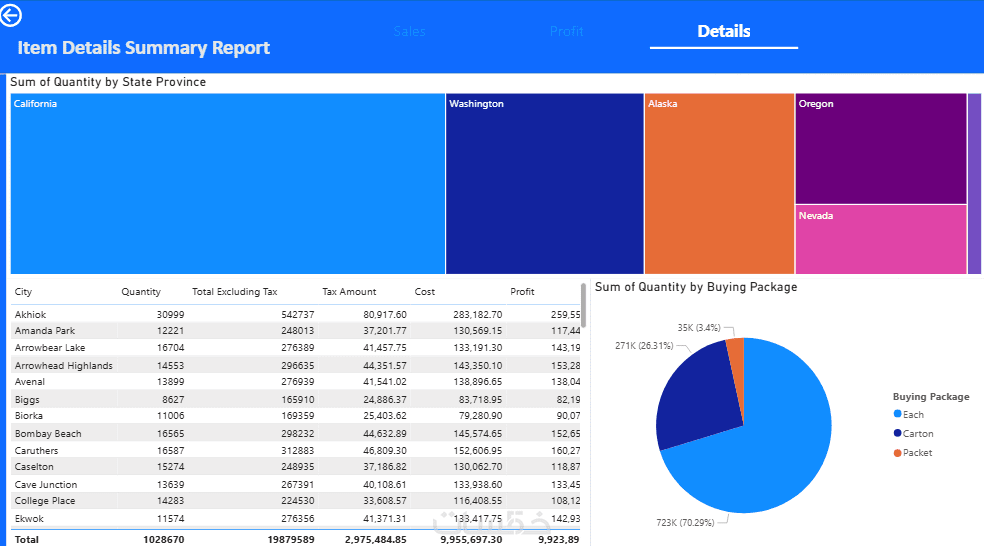The width and height of the screenshot is (984, 546).
Task: Click the cost value '283,182.70'
Action: point(477,314)
